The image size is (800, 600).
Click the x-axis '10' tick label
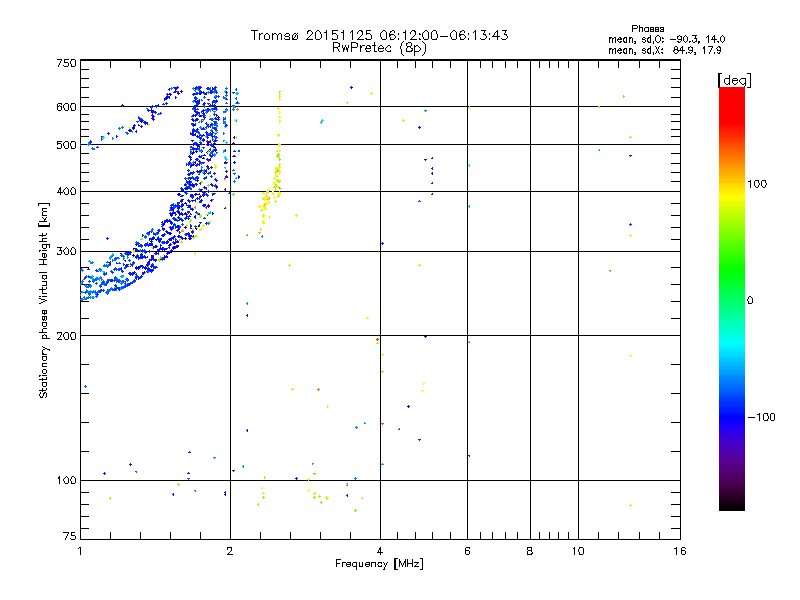coord(578,551)
